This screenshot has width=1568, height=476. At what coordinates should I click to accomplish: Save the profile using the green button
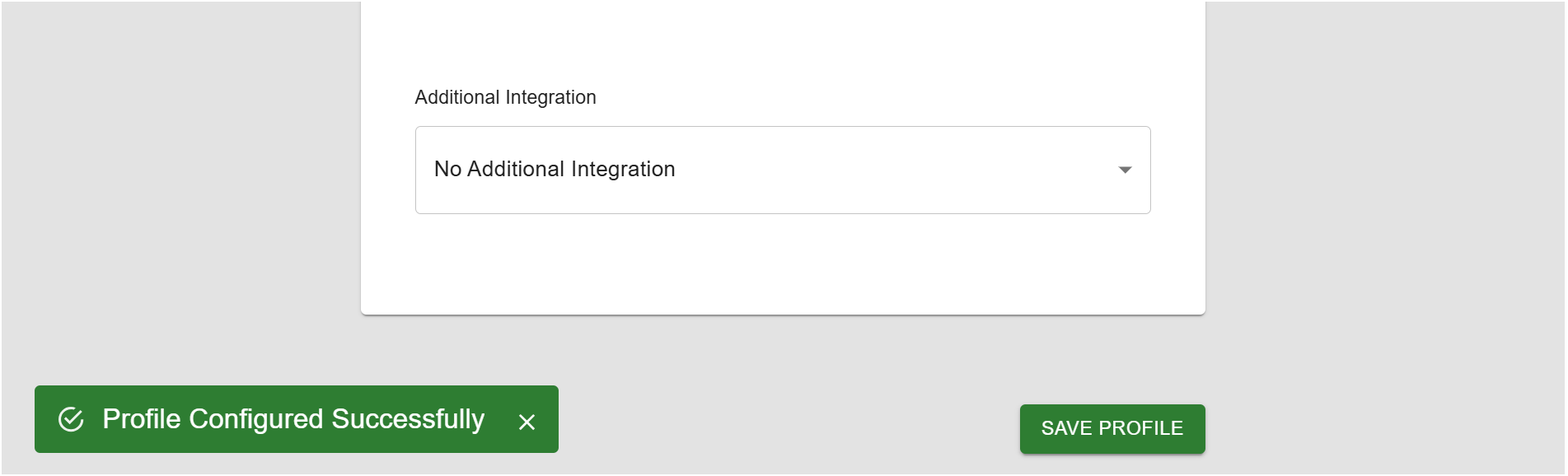[x=1112, y=428]
